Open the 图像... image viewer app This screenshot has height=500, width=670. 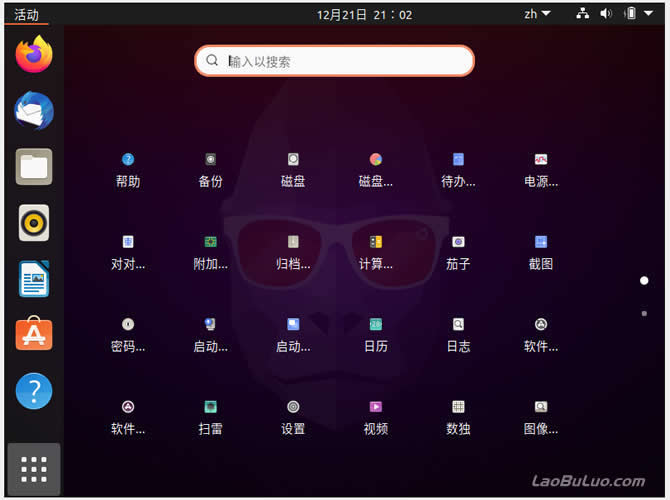point(541,418)
